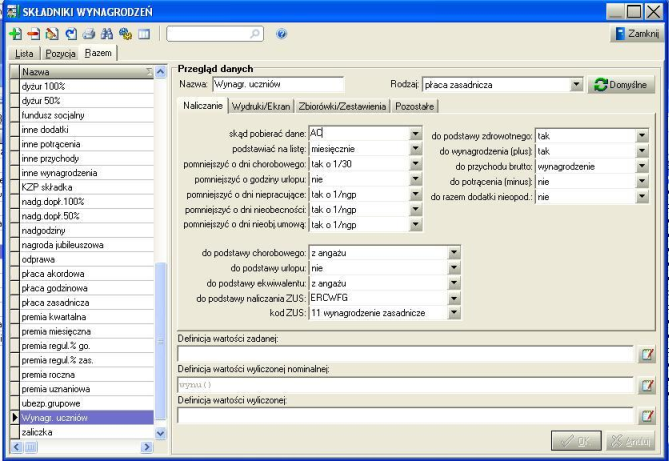Expand do potrącenia (minus) dropdown
The width and height of the screenshot is (669, 461).
click(x=642, y=182)
